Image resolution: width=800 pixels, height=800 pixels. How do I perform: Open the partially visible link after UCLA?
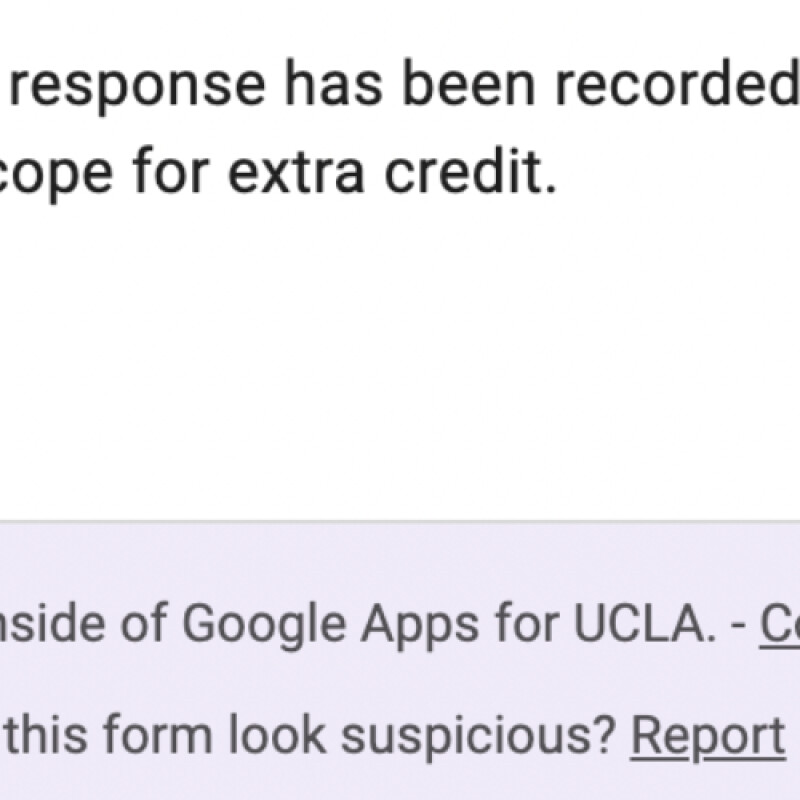point(780,625)
